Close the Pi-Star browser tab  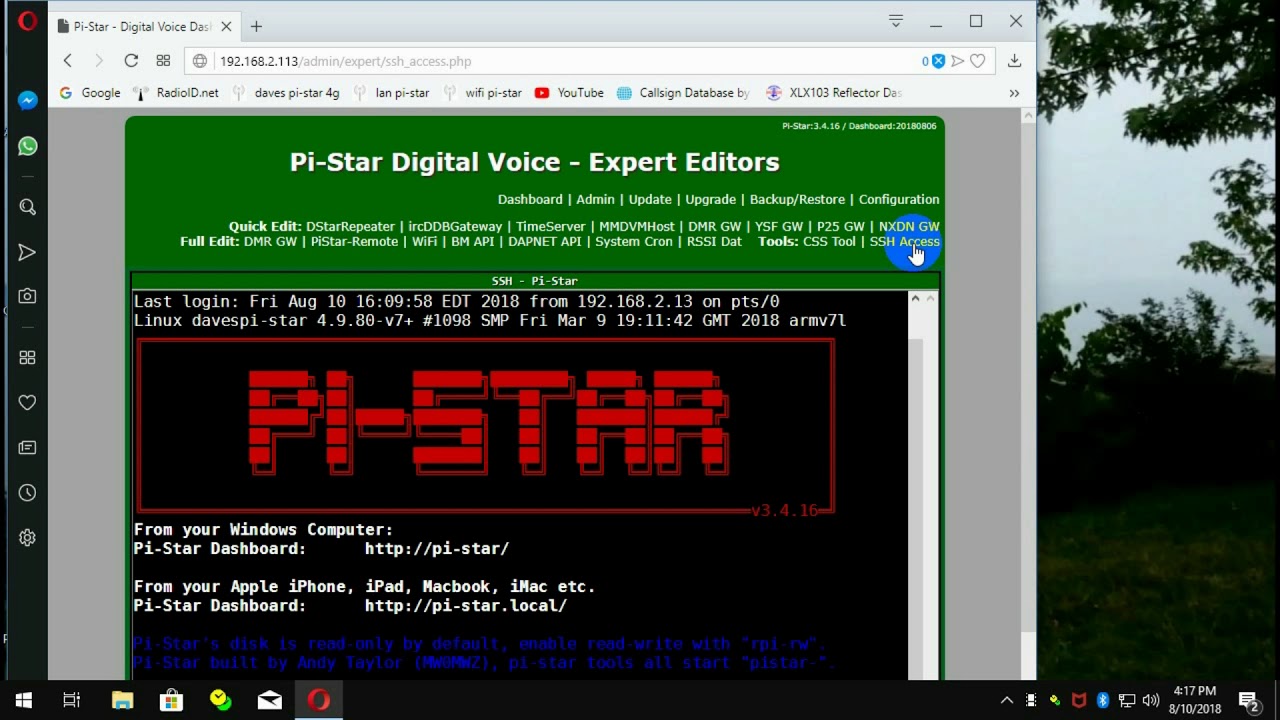click(x=226, y=27)
